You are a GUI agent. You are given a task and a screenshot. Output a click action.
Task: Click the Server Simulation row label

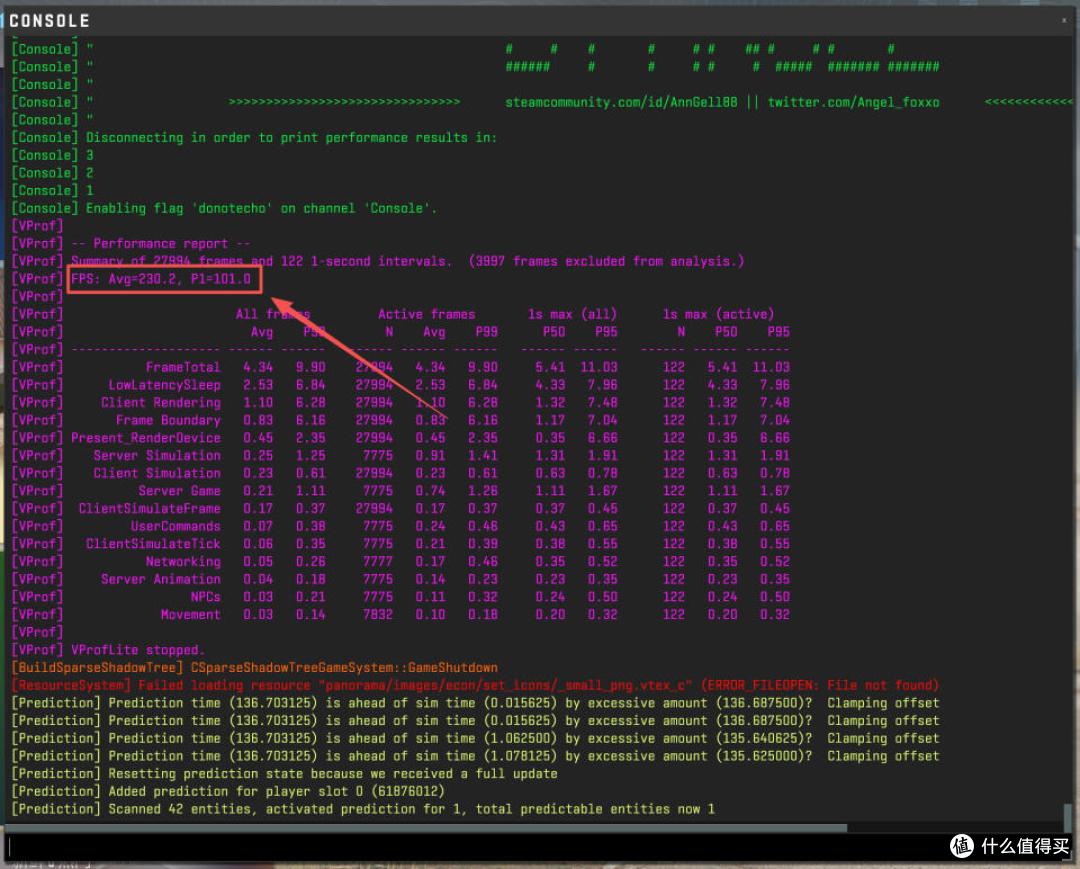(x=157, y=456)
